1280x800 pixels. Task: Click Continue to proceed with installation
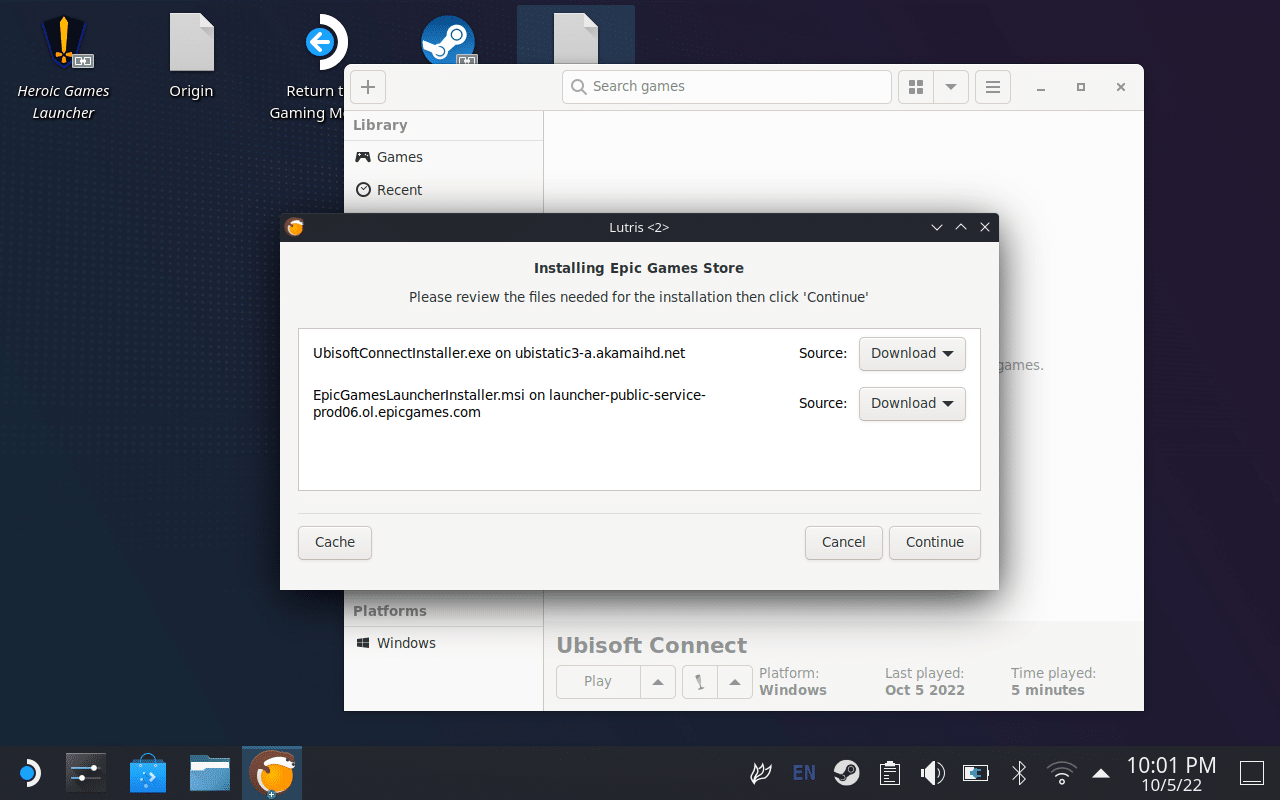tap(935, 542)
